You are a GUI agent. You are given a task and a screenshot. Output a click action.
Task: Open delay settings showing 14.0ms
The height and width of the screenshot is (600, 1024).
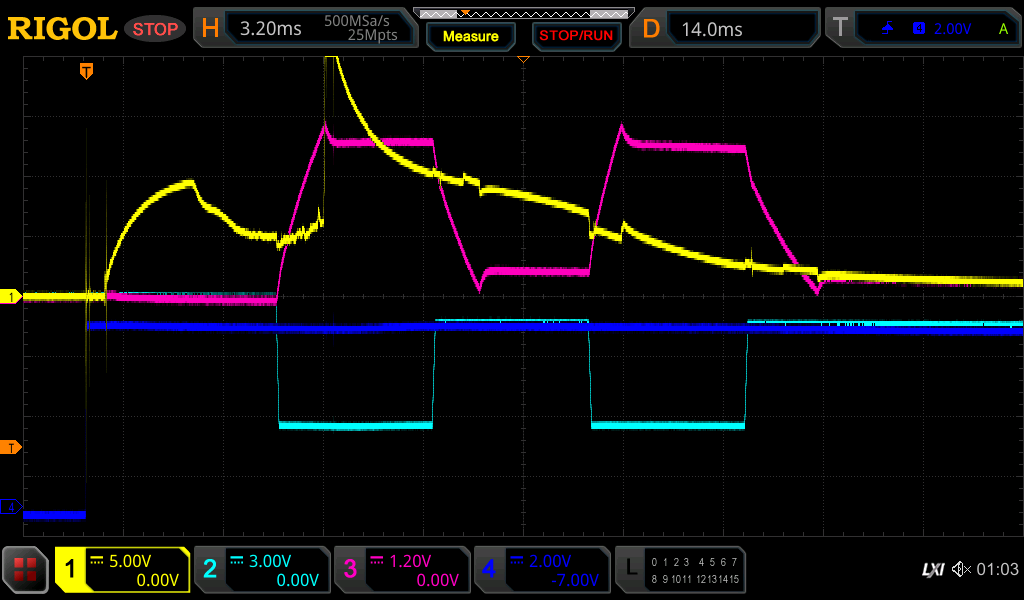point(726,28)
